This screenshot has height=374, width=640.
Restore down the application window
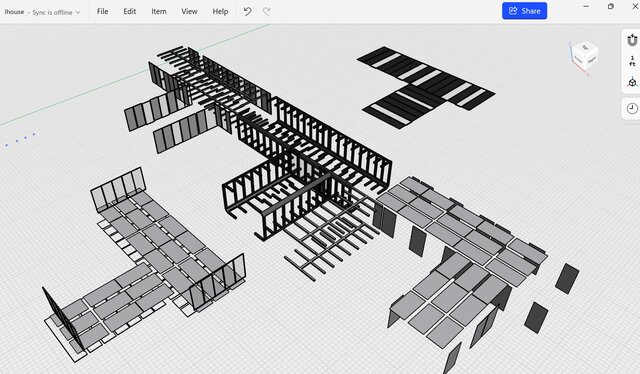(611, 7)
